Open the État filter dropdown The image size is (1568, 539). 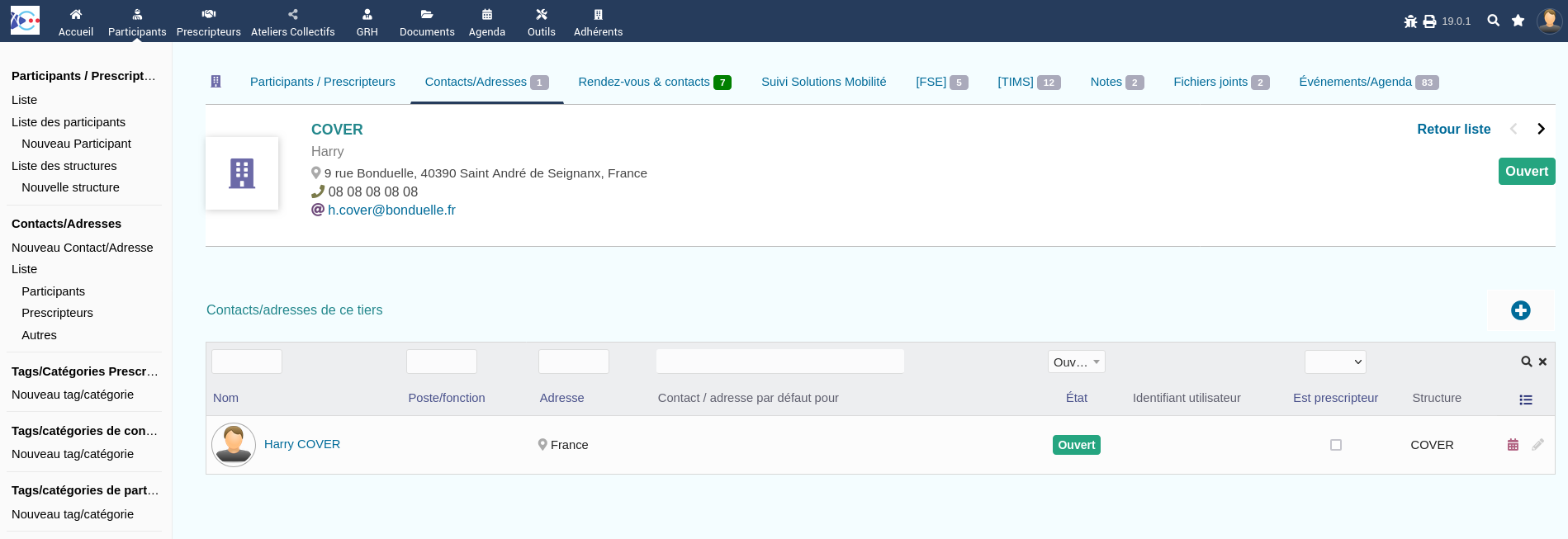1076,362
